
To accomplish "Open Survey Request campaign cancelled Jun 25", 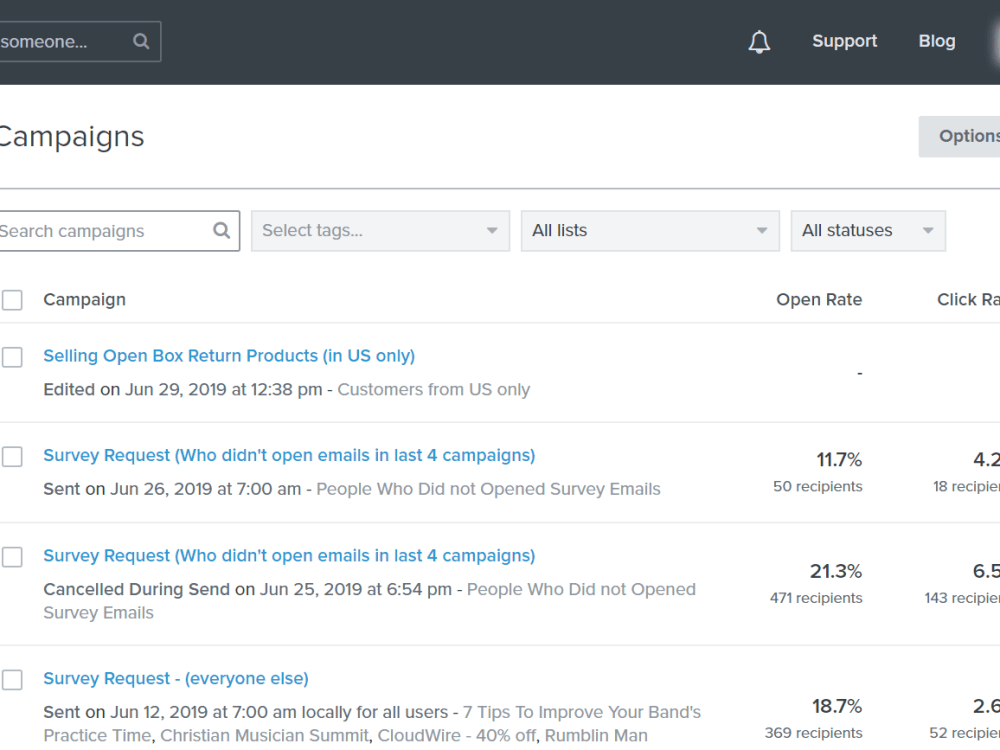I will click(x=289, y=555).
